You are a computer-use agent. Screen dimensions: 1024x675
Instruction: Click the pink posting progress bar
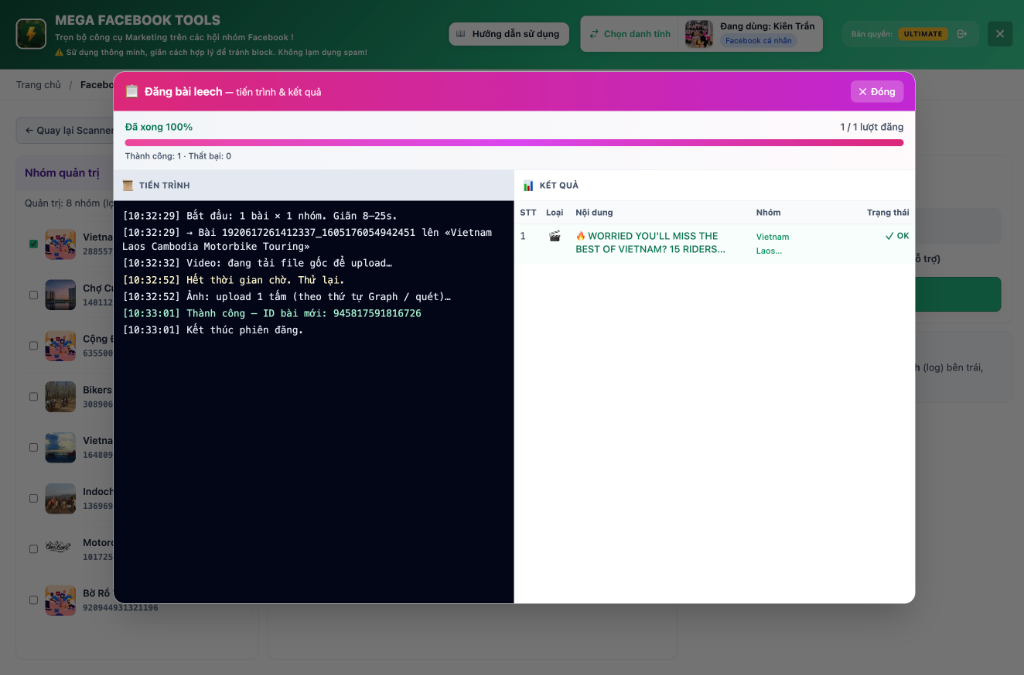[x=514, y=142]
